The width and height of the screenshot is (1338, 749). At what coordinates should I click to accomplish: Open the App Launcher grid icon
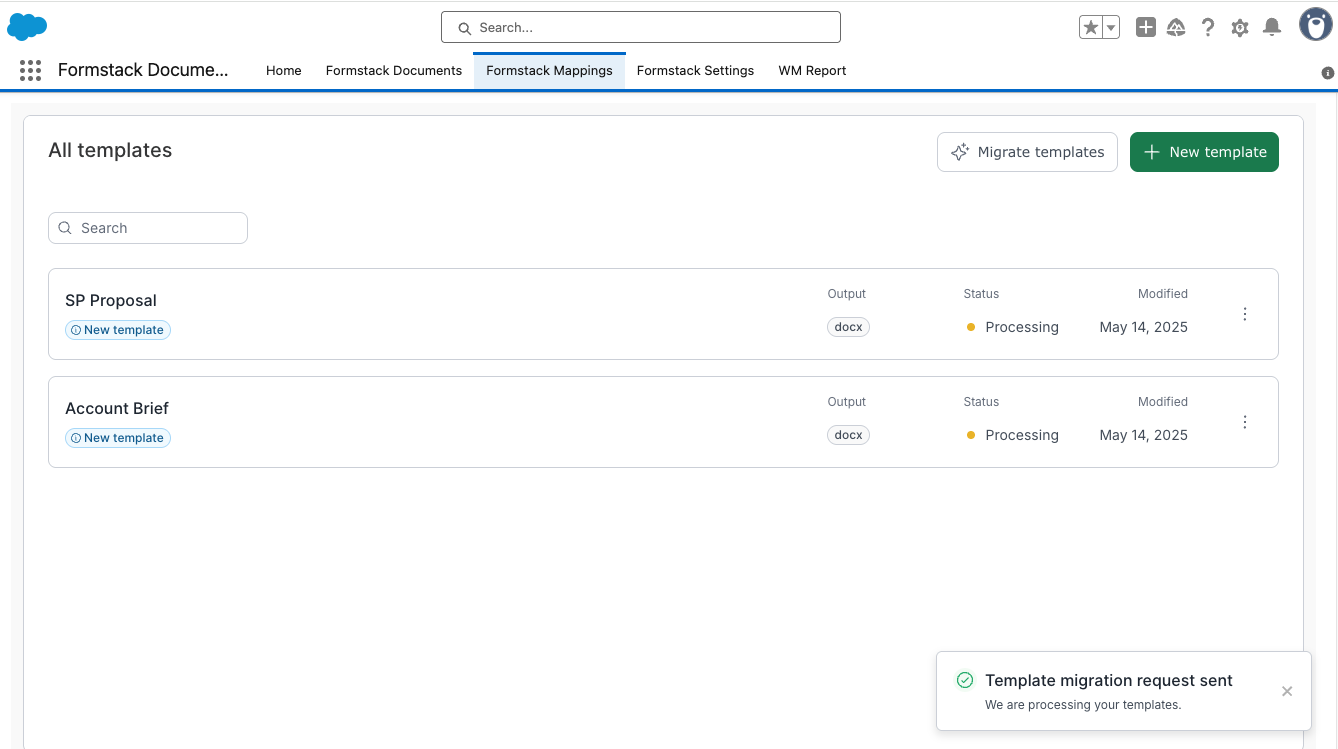pyautogui.click(x=30, y=70)
